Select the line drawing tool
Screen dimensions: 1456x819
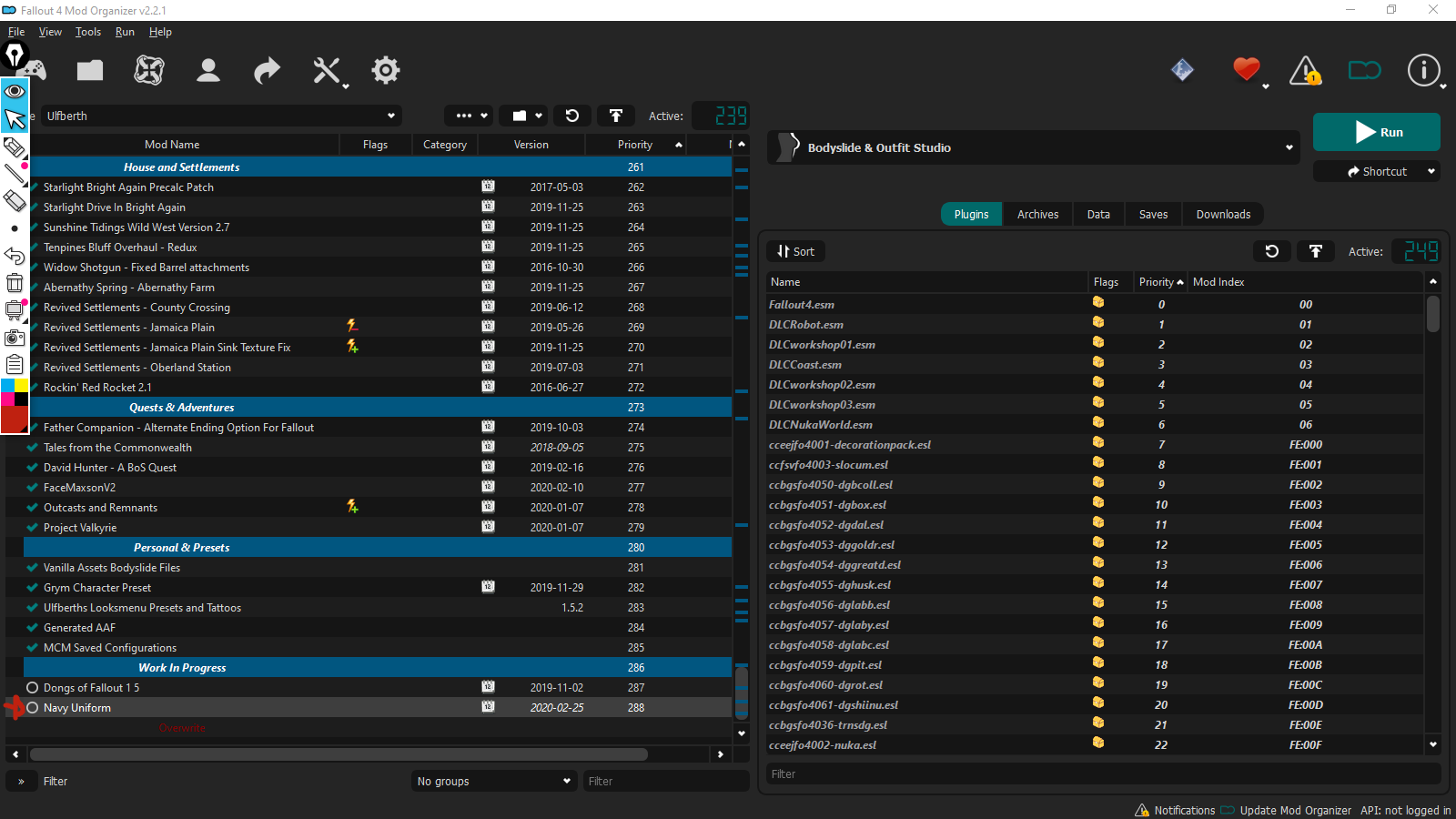pyautogui.click(x=15, y=173)
